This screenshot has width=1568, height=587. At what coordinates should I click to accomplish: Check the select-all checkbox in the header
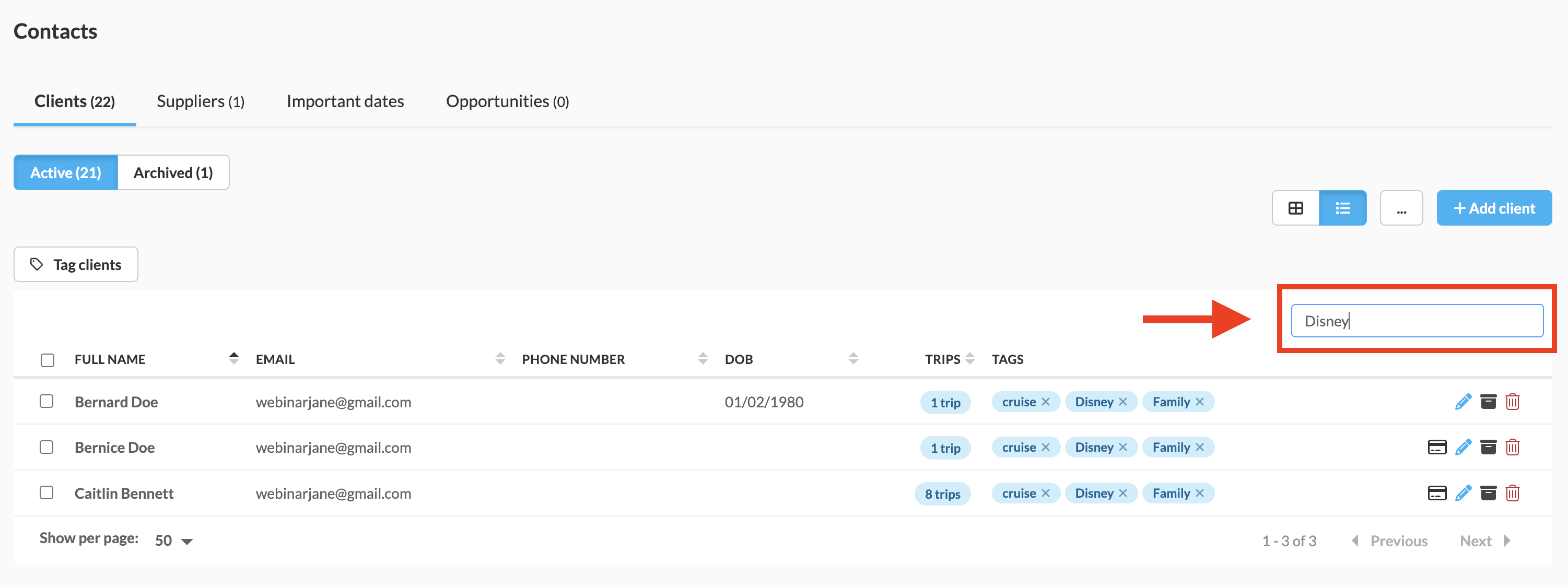coord(48,360)
